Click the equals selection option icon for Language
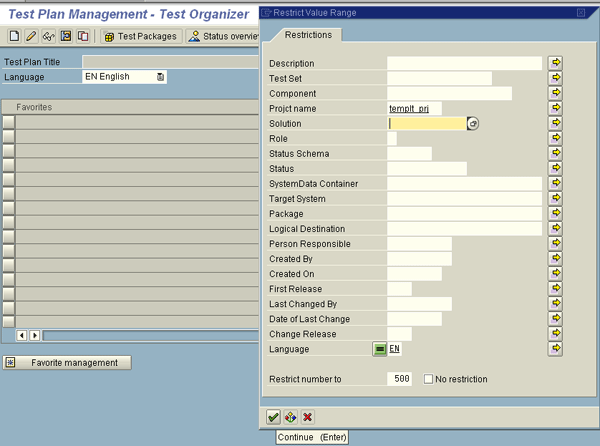600x446 pixels. point(380,349)
